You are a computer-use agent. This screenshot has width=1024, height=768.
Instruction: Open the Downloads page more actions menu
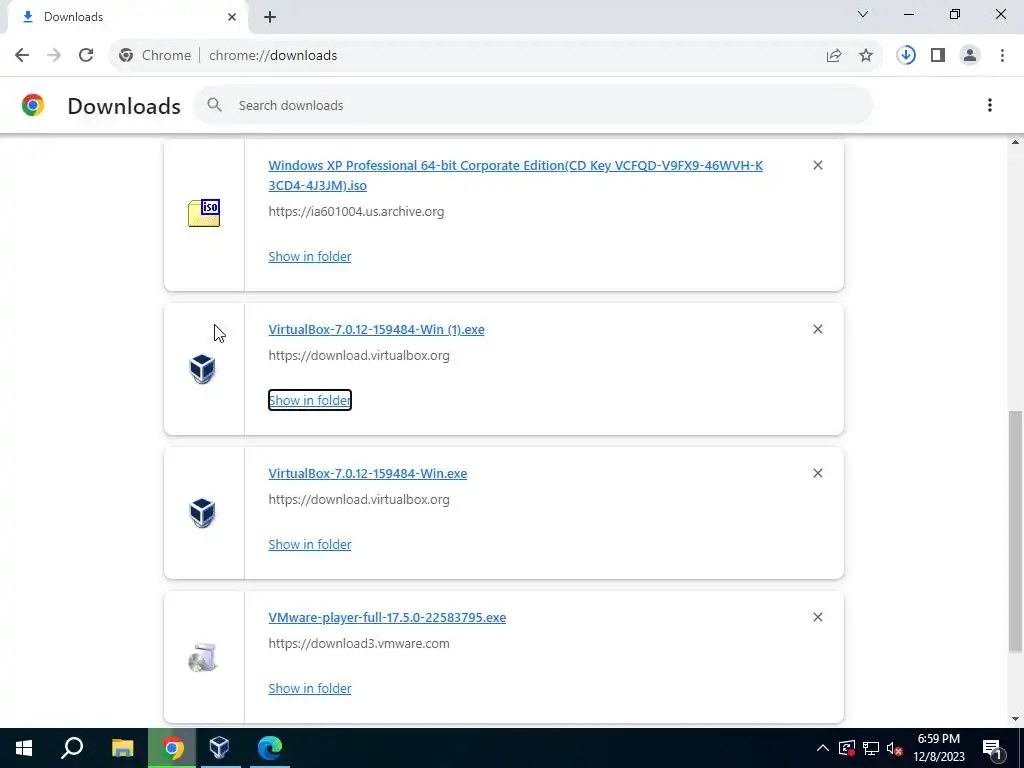[x=990, y=105]
